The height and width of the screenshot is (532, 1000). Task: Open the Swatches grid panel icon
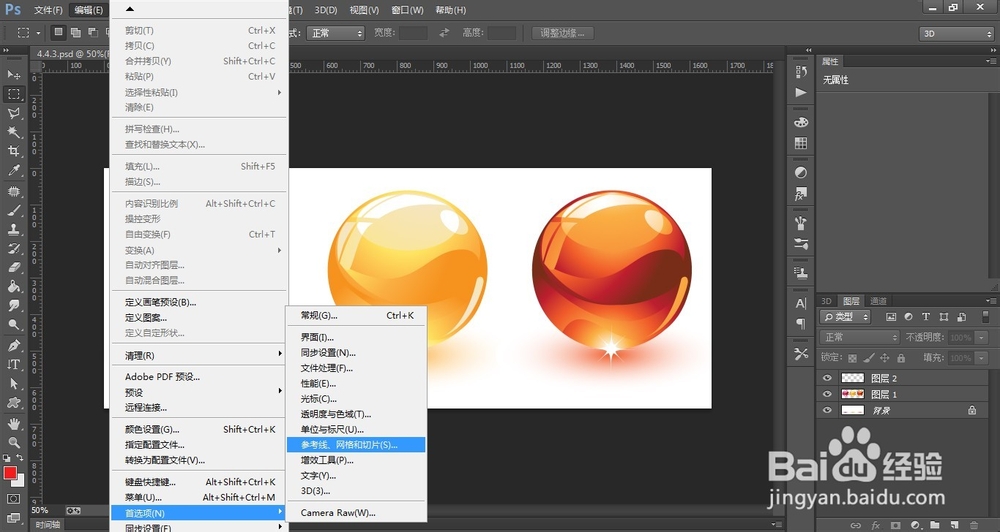(x=801, y=143)
